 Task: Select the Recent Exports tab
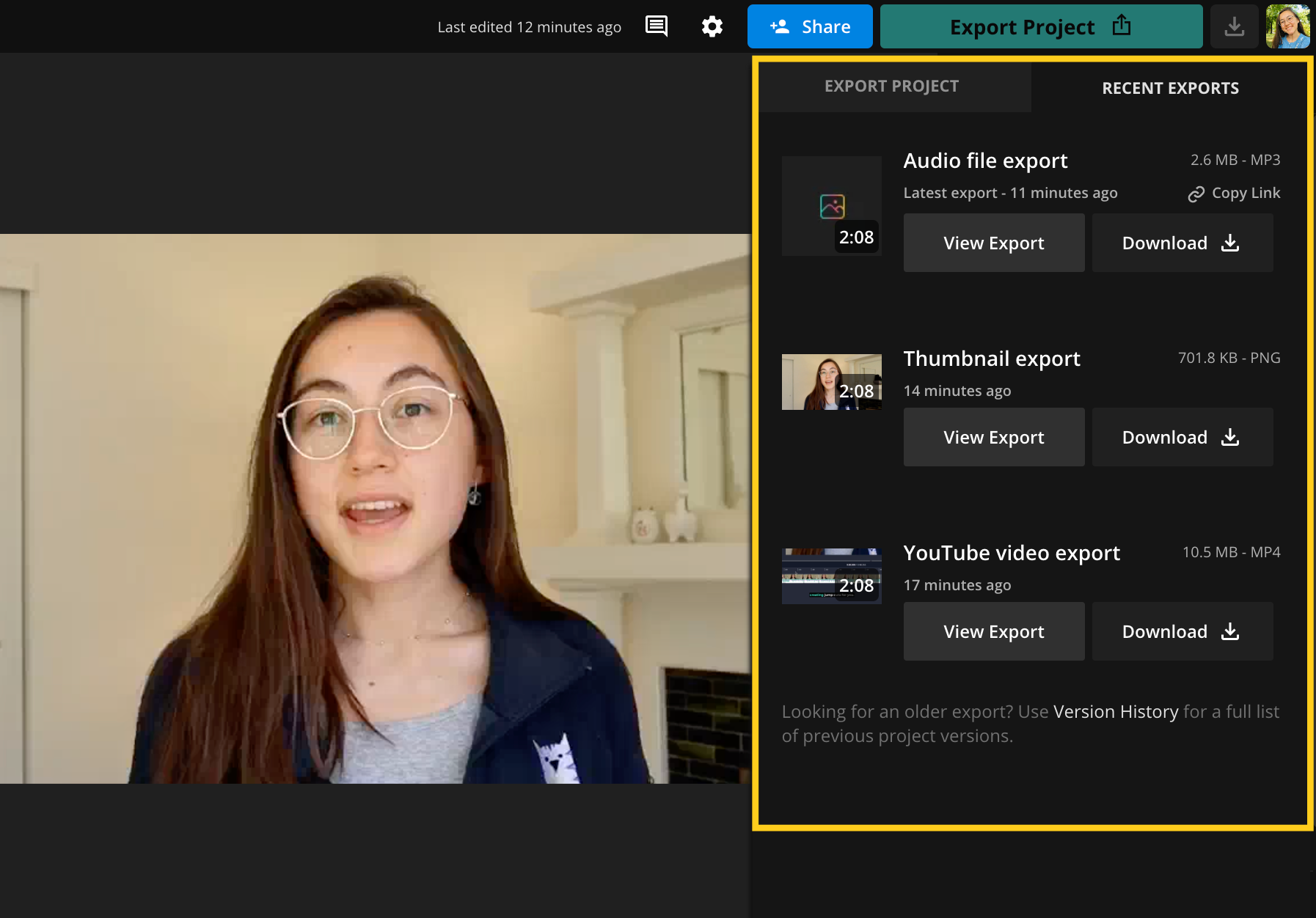(x=1170, y=88)
